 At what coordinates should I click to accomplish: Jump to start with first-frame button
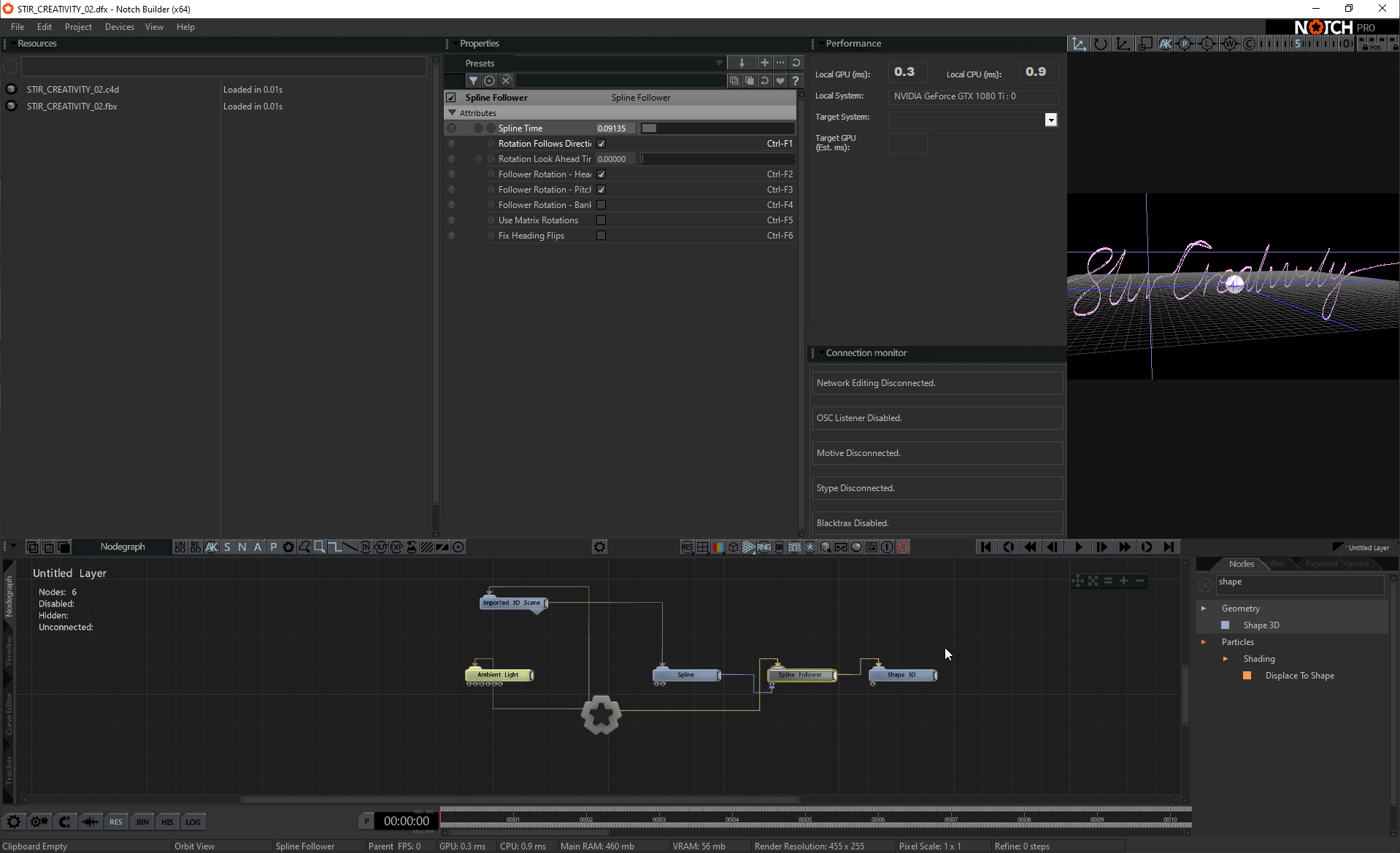(x=985, y=547)
